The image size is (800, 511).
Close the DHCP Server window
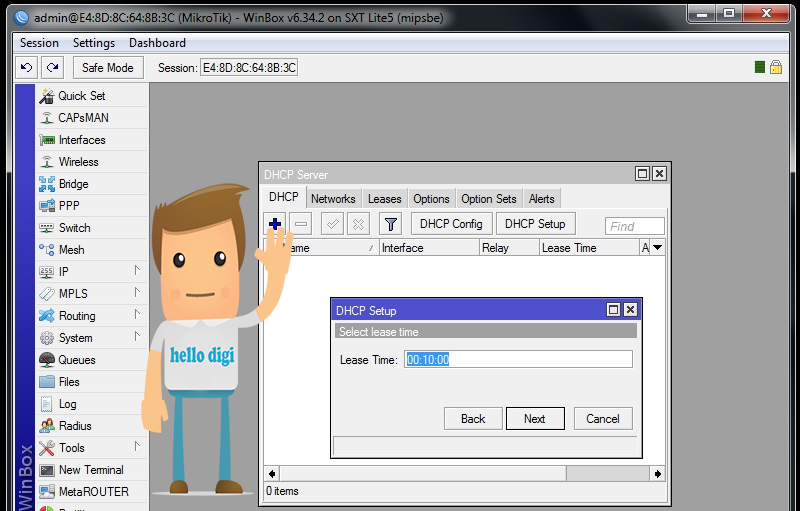click(x=660, y=173)
